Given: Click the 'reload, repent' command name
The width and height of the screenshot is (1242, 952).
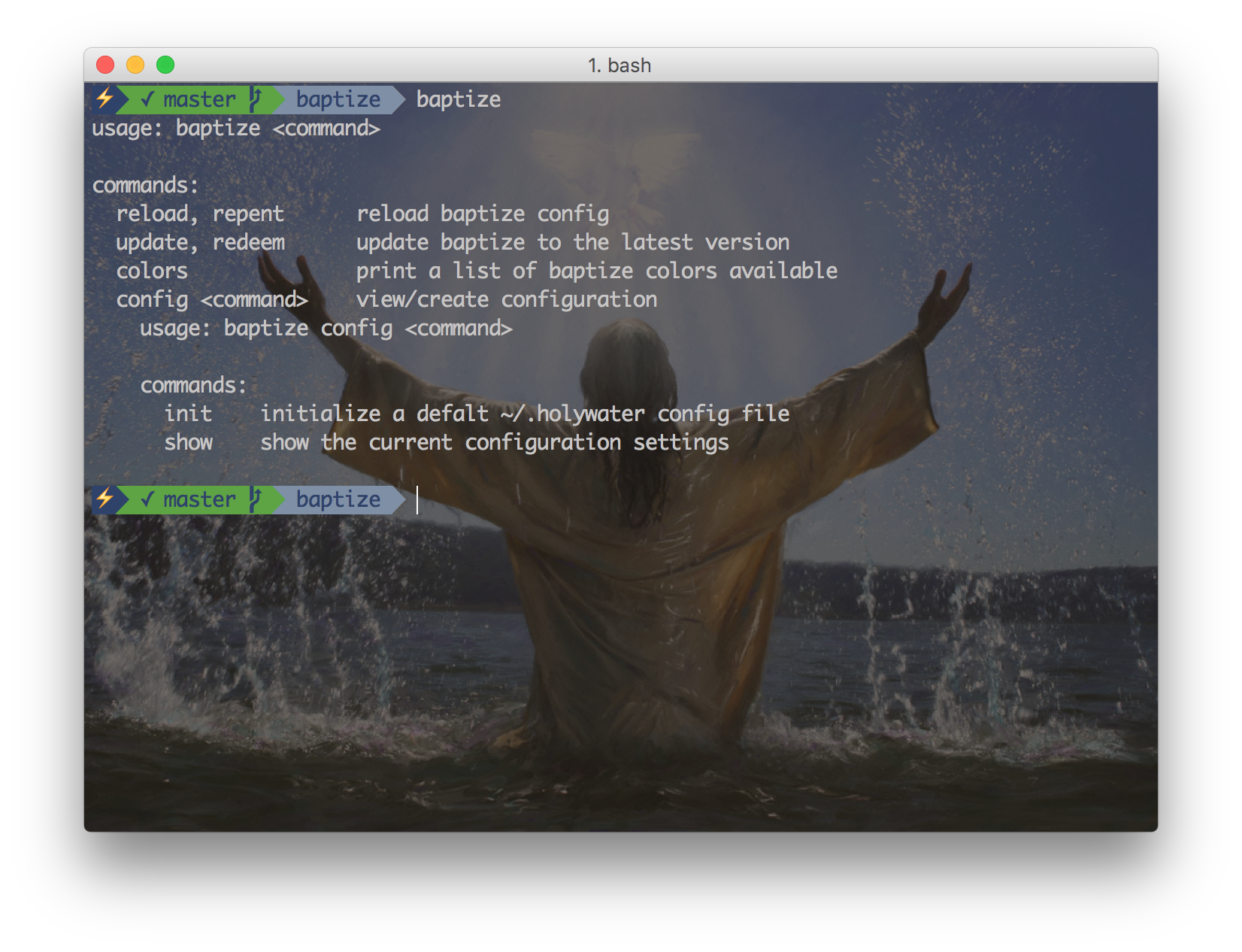Looking at the screenshot, I should click(200, 214).
